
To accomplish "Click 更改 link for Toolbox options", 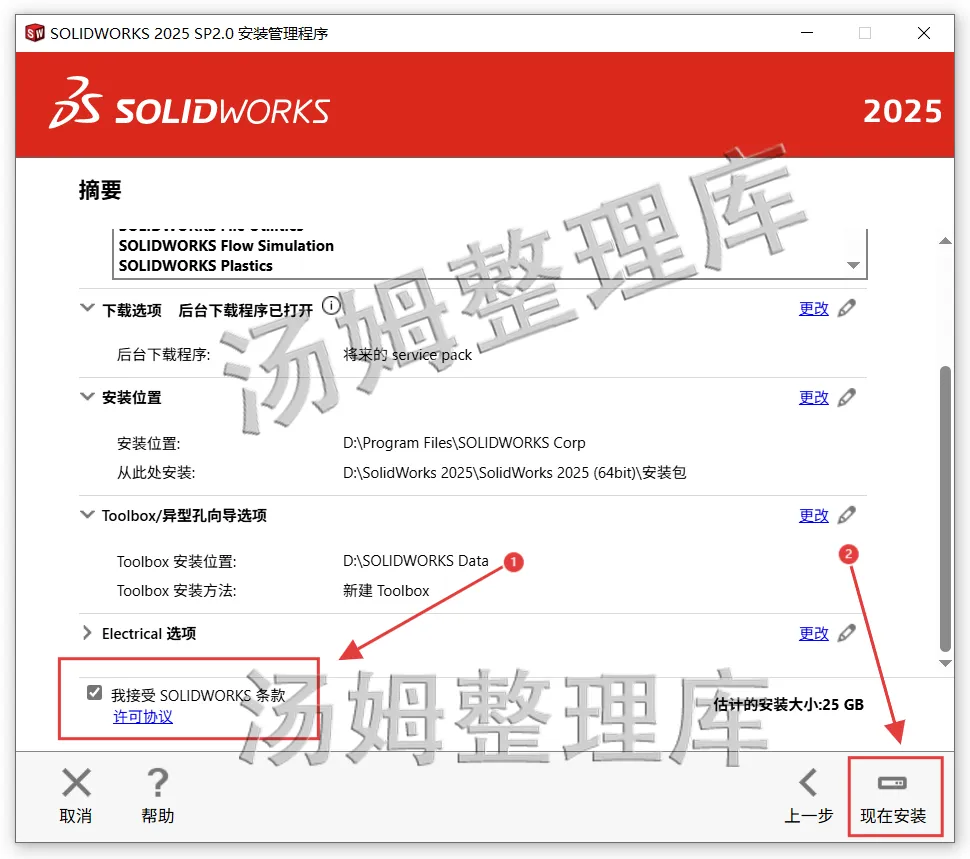I will coord(813,516).
